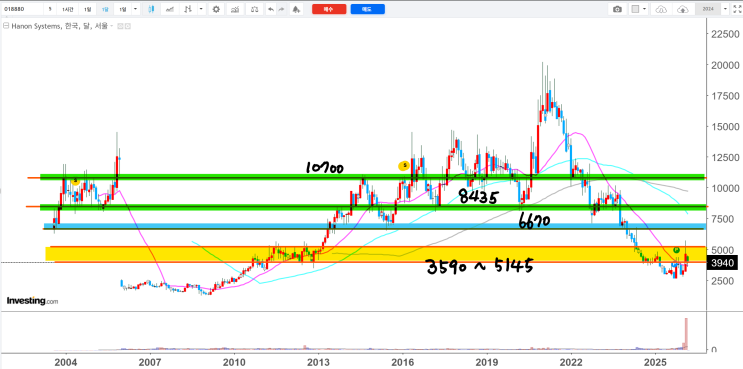The height and width of the screenshot is (369, 743).
Task: Take a chart snapshot with camera icon
Action: (617, 9)
